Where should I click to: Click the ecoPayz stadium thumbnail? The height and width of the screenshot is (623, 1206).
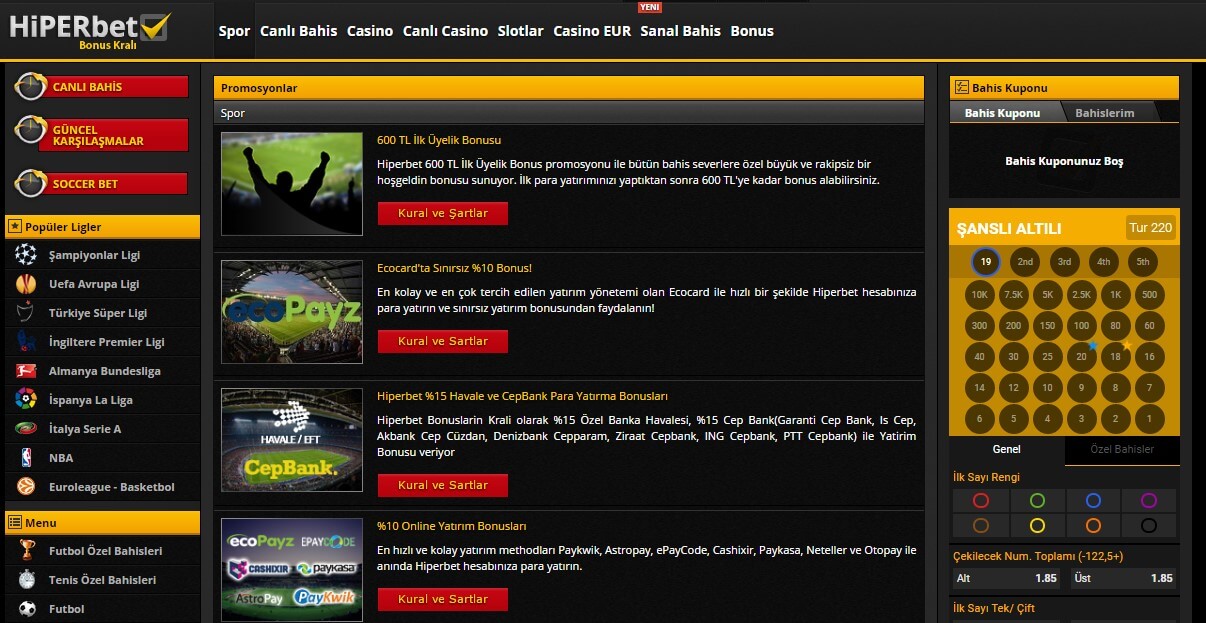[292, 312]
